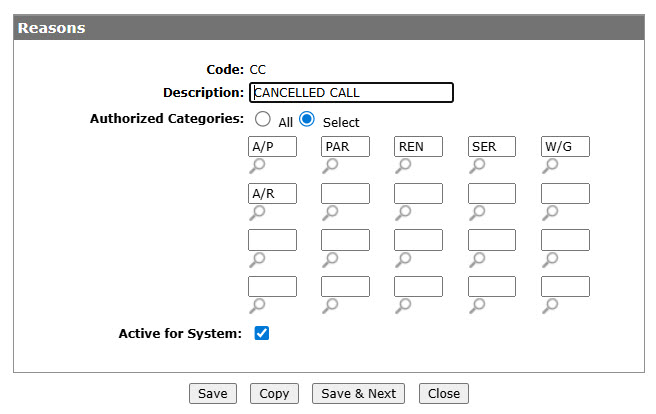Open lookup icon under SER category
Image resolution: width=656 pixels, height=414 pixels.
[x=477, y=166]
